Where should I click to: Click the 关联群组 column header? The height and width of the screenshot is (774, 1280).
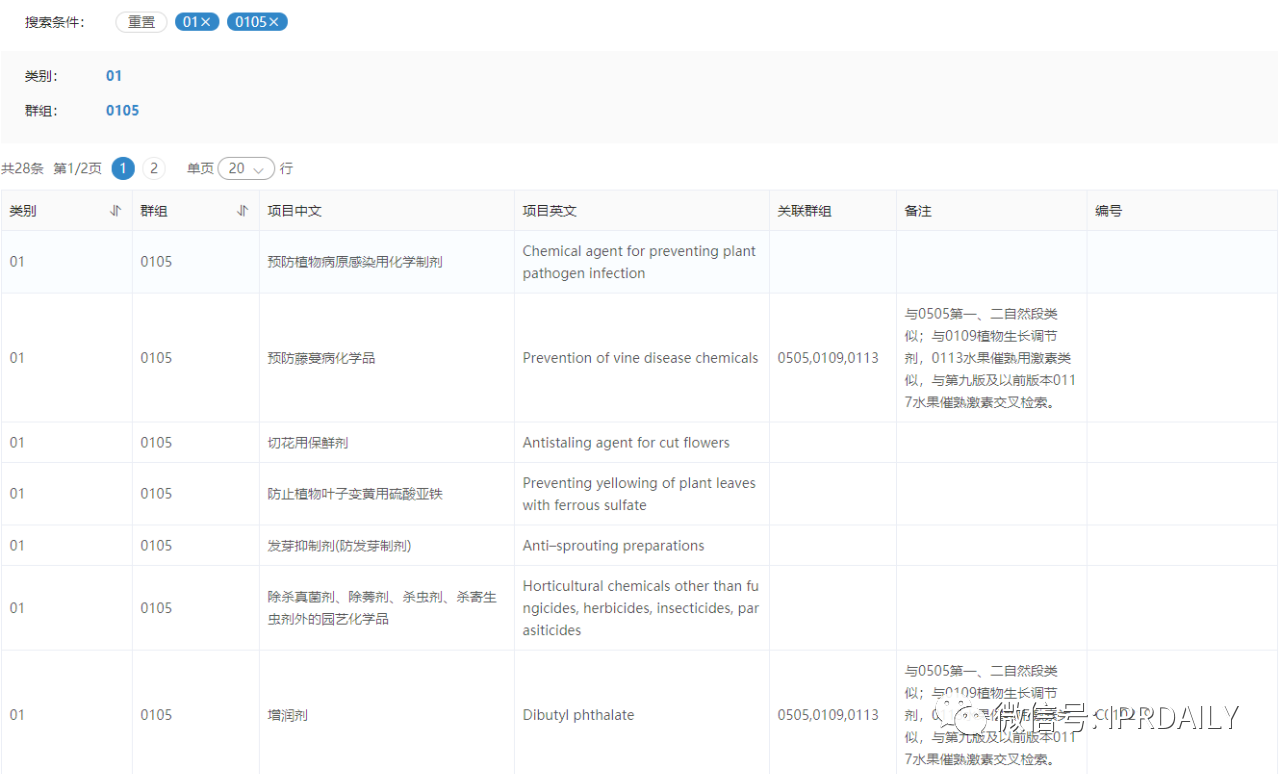point(833,211)
